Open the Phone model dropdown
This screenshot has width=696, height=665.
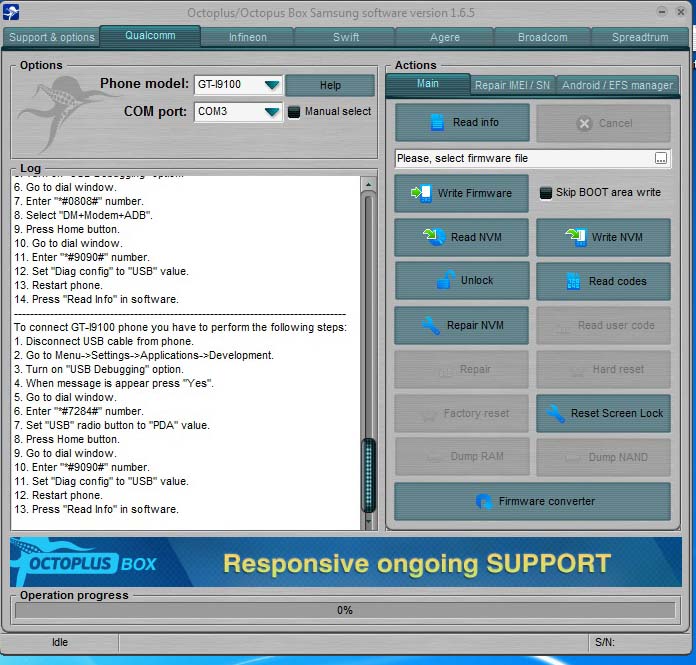(272, 85)
